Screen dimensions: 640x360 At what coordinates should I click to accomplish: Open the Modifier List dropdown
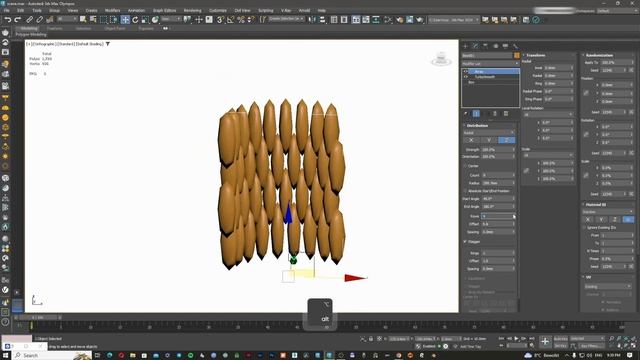(490, 64)
